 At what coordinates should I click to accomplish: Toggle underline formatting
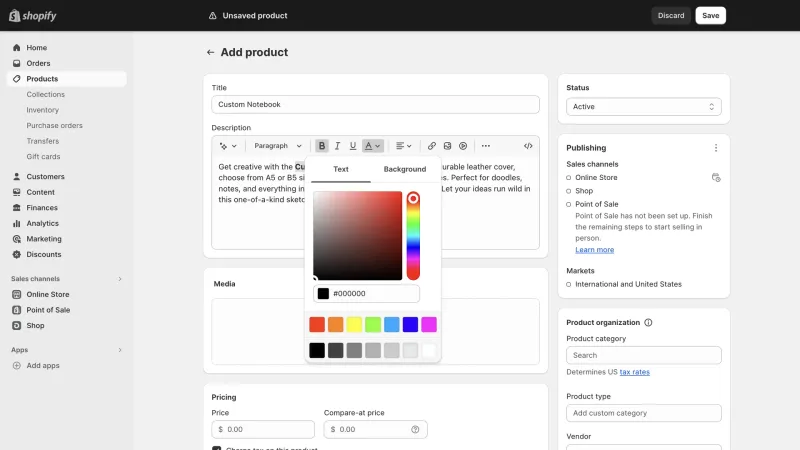[353, 146]
